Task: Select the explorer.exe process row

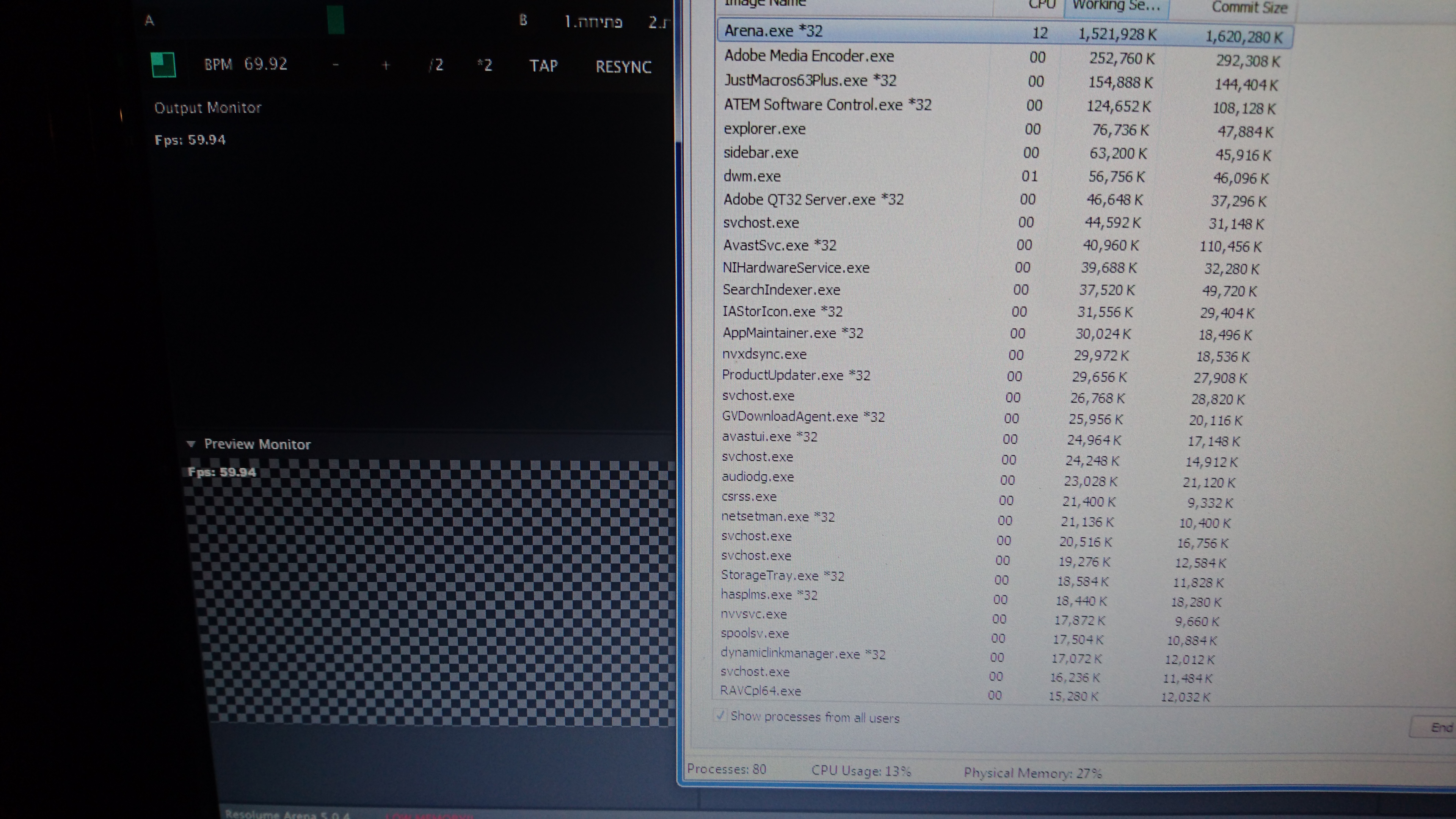Action: pos(765,129)
